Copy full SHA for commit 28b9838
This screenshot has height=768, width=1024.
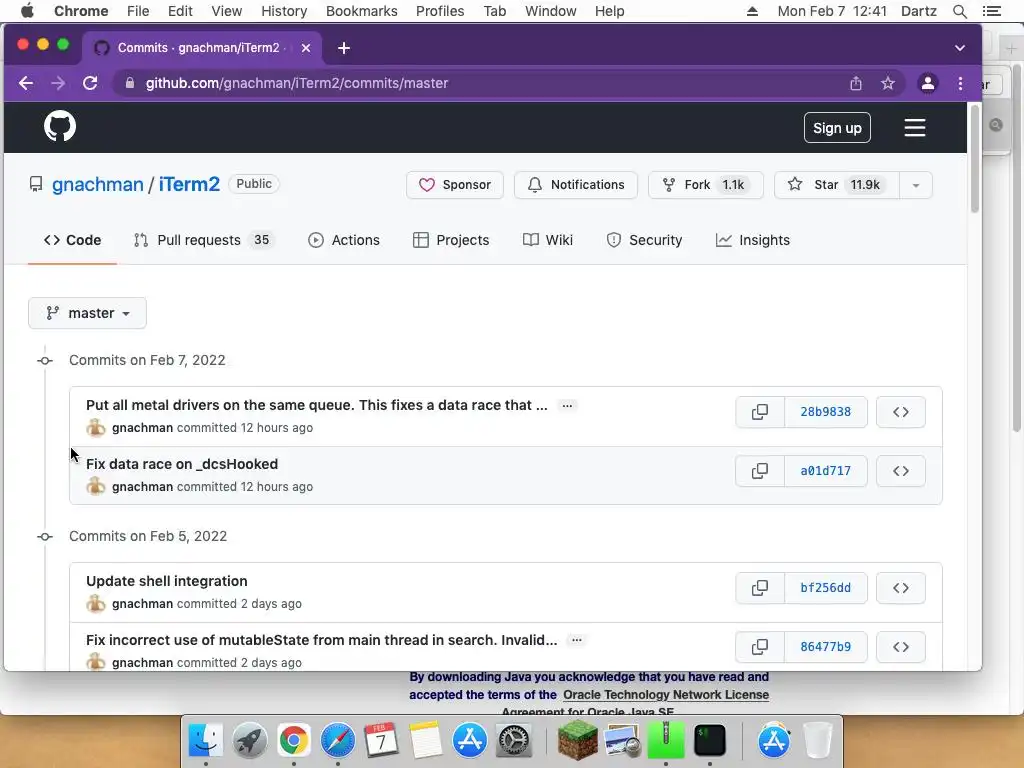point(760,412)
